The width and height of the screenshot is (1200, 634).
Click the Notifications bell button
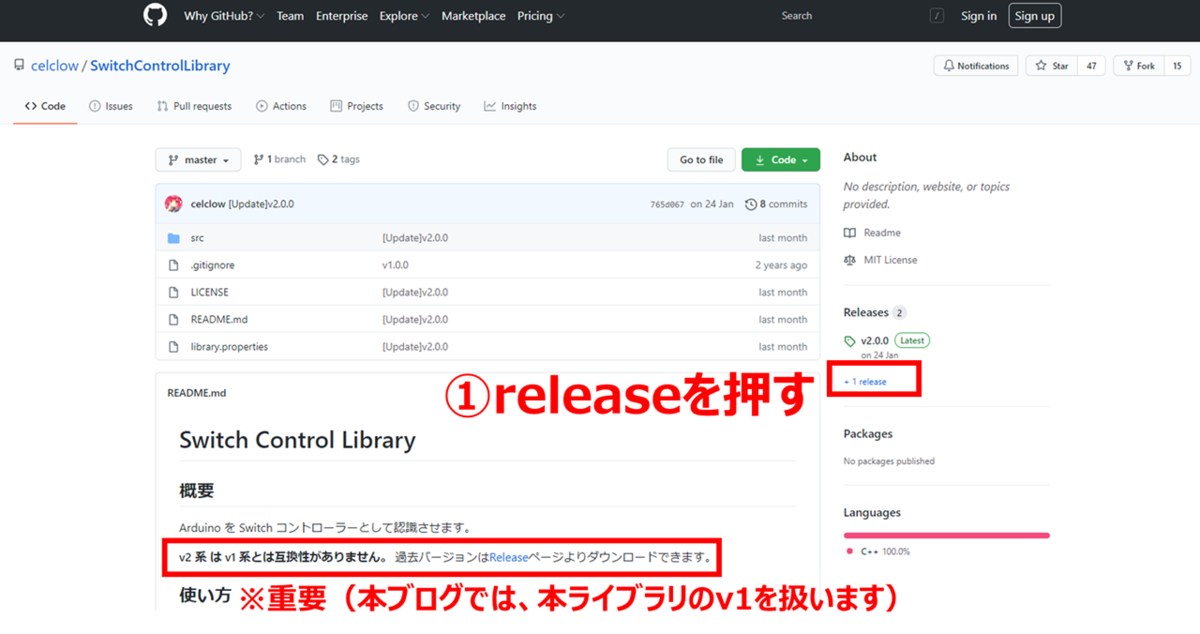coord(976,66)
